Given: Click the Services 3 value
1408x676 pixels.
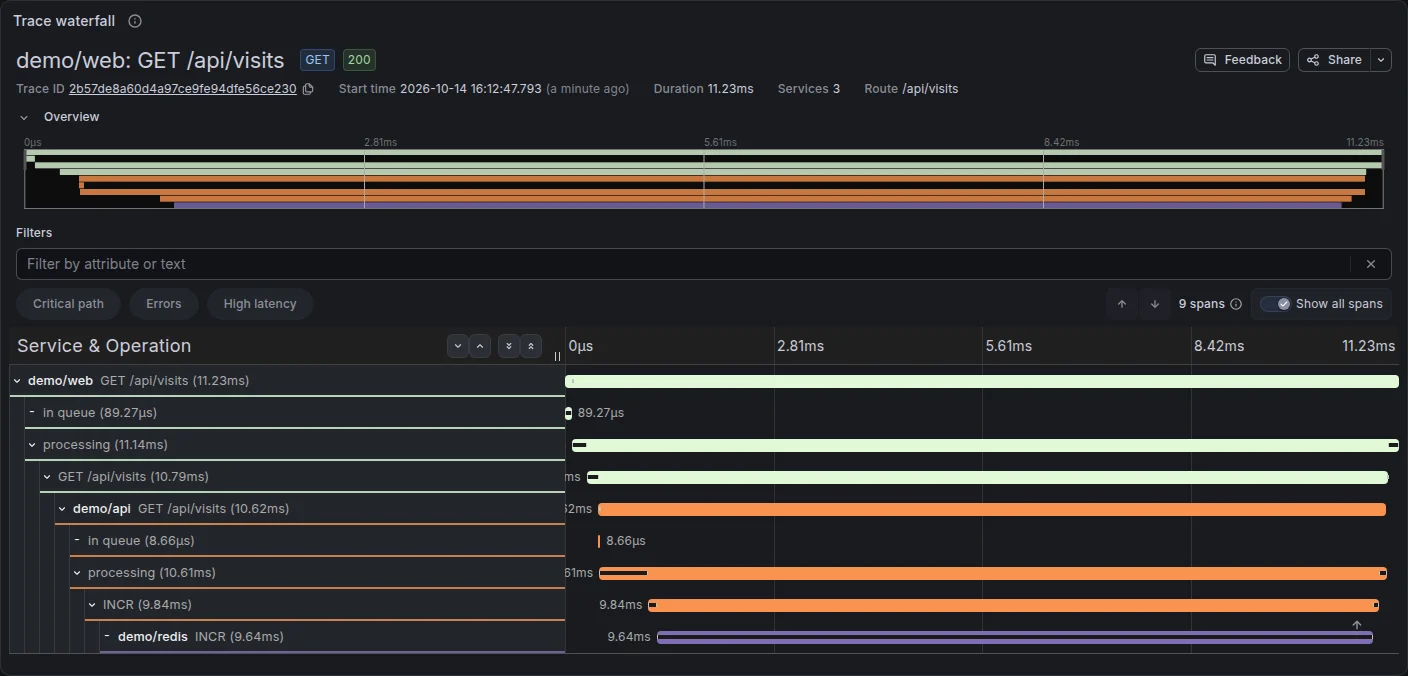Looking at the screenshot, I should [836, 89].
